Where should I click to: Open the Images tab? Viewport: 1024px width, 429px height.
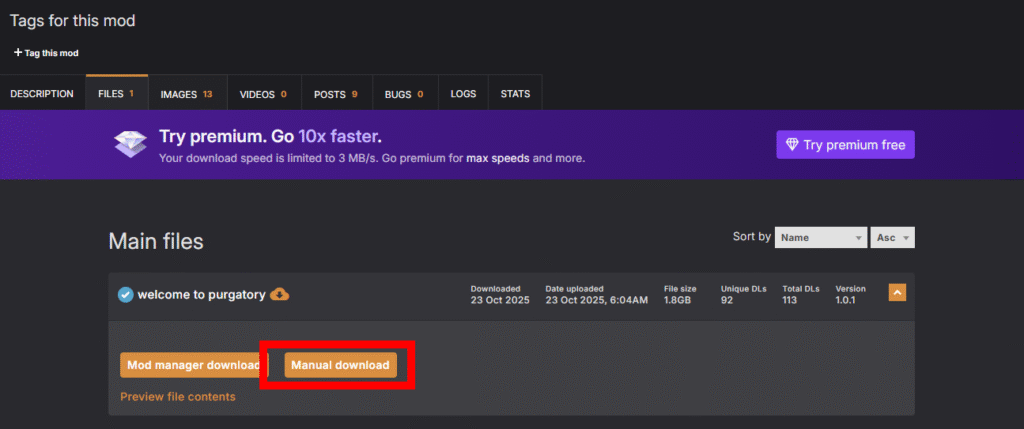click(x=186, y=94)
